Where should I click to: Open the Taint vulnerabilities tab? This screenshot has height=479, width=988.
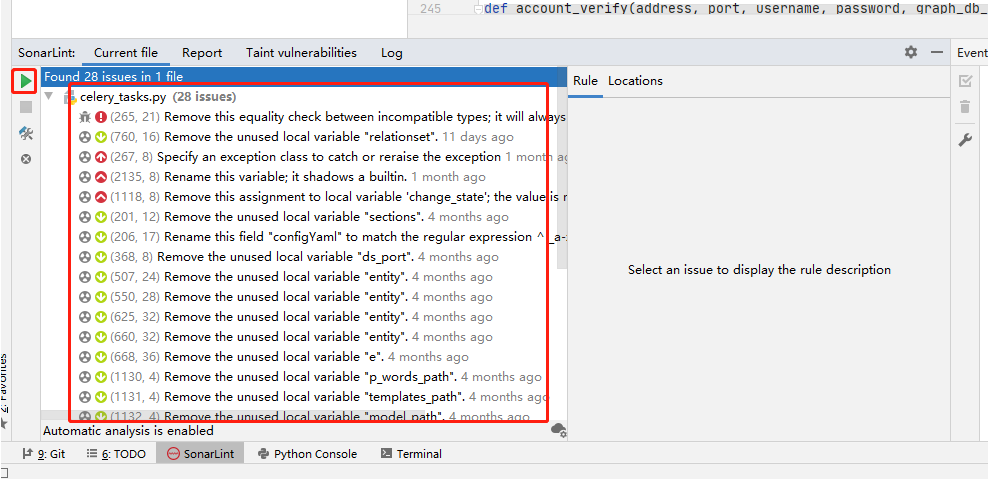coord(301,53)
